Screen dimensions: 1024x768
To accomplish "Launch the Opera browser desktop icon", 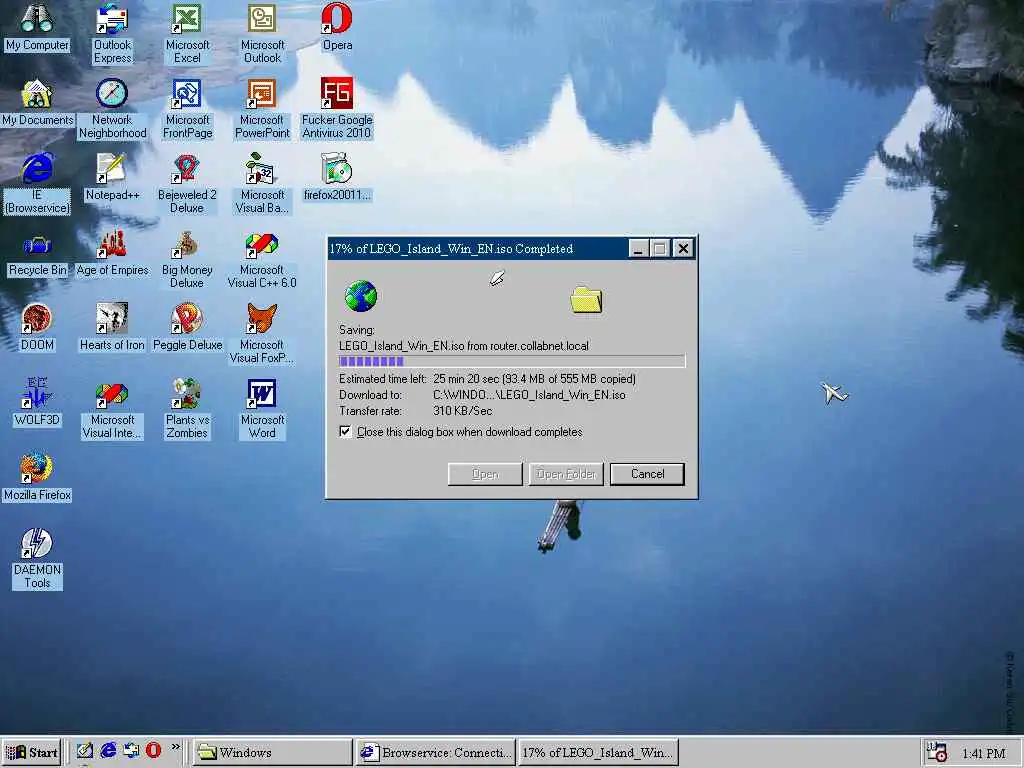I will click(337, 26).
